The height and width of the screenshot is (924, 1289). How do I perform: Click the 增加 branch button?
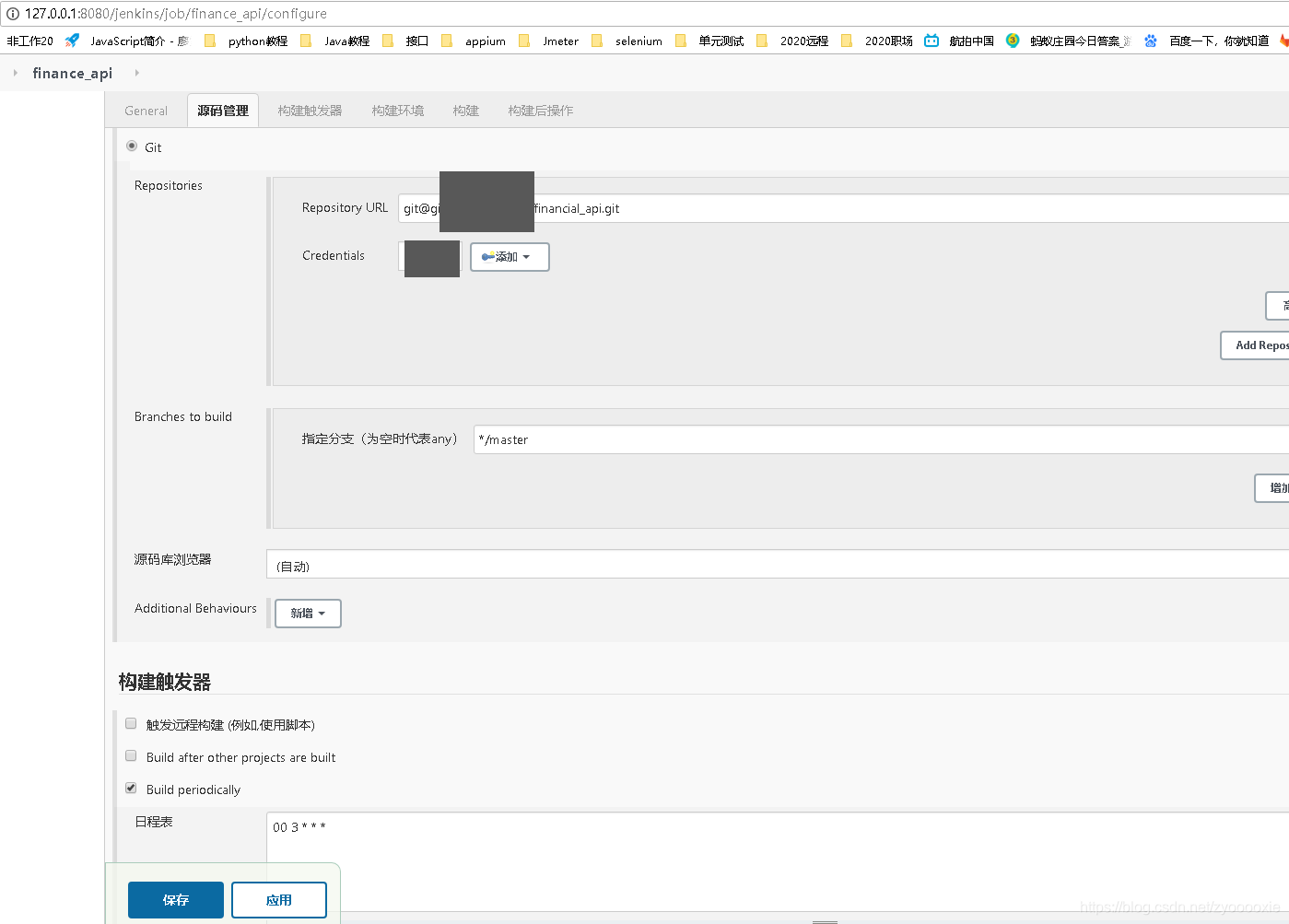1272,488
